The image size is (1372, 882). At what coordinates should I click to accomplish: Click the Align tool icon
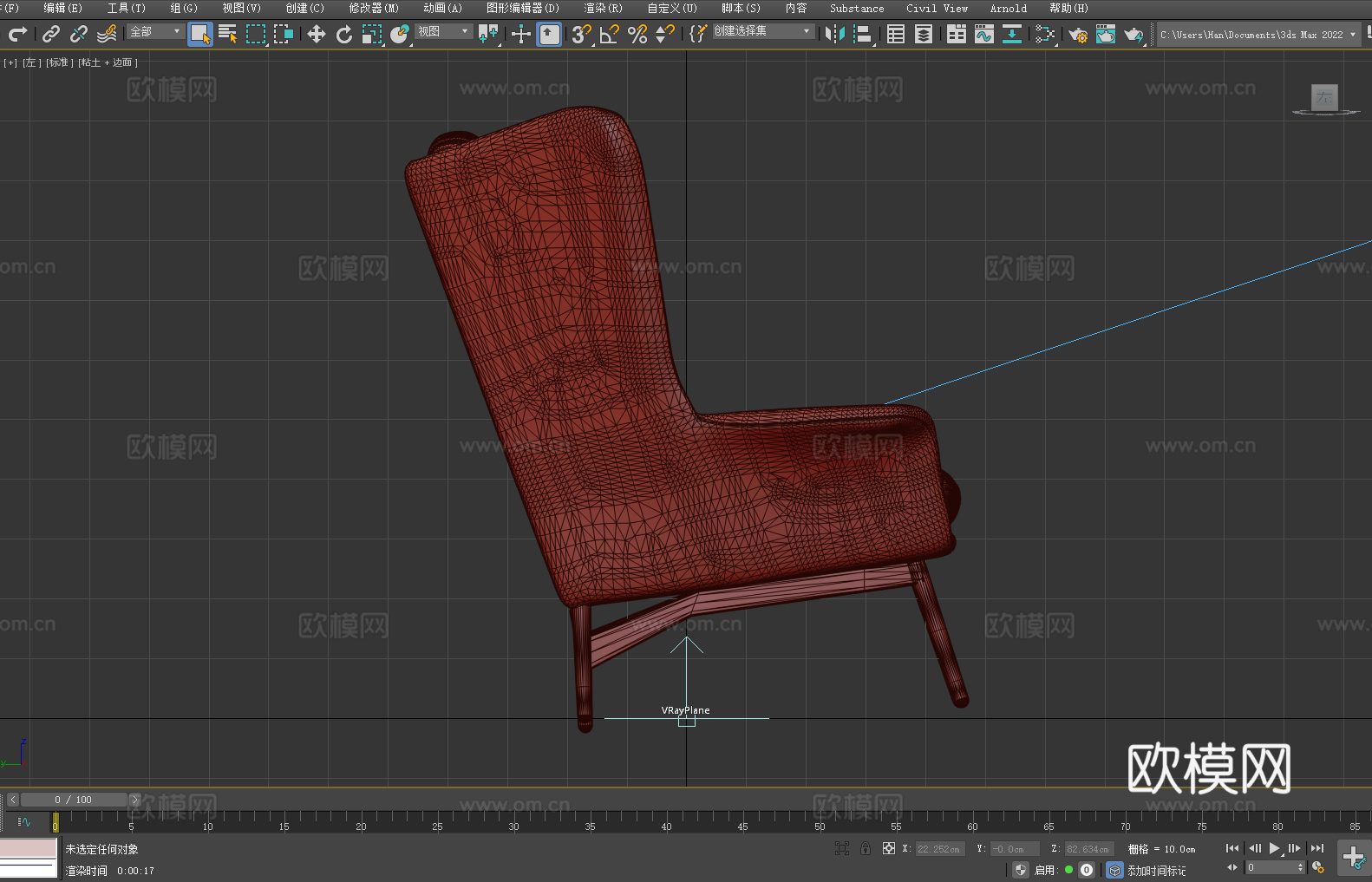click(863, 34)
